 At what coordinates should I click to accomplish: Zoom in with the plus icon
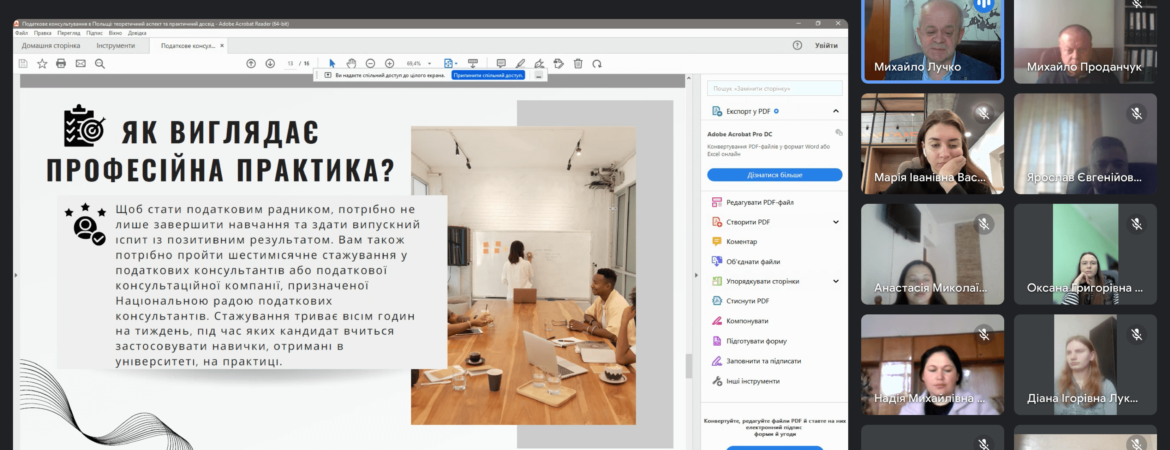(x=390, y=64)
